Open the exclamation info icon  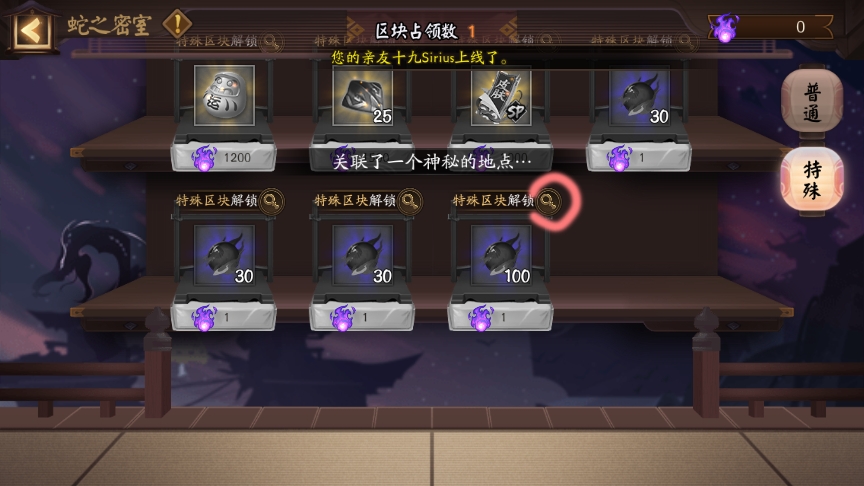click(x=177, y=23)
